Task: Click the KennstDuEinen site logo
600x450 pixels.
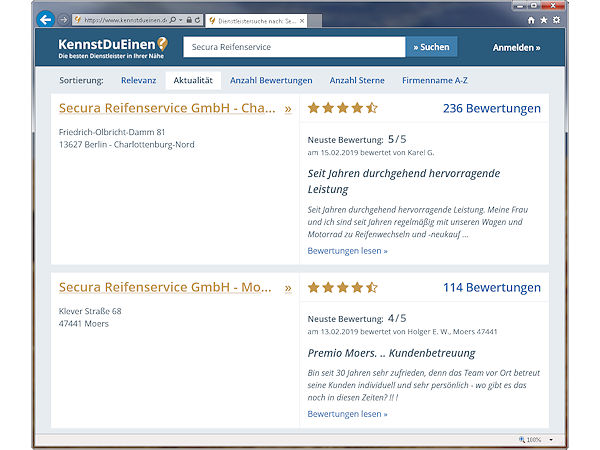Action: pos(112,47)
